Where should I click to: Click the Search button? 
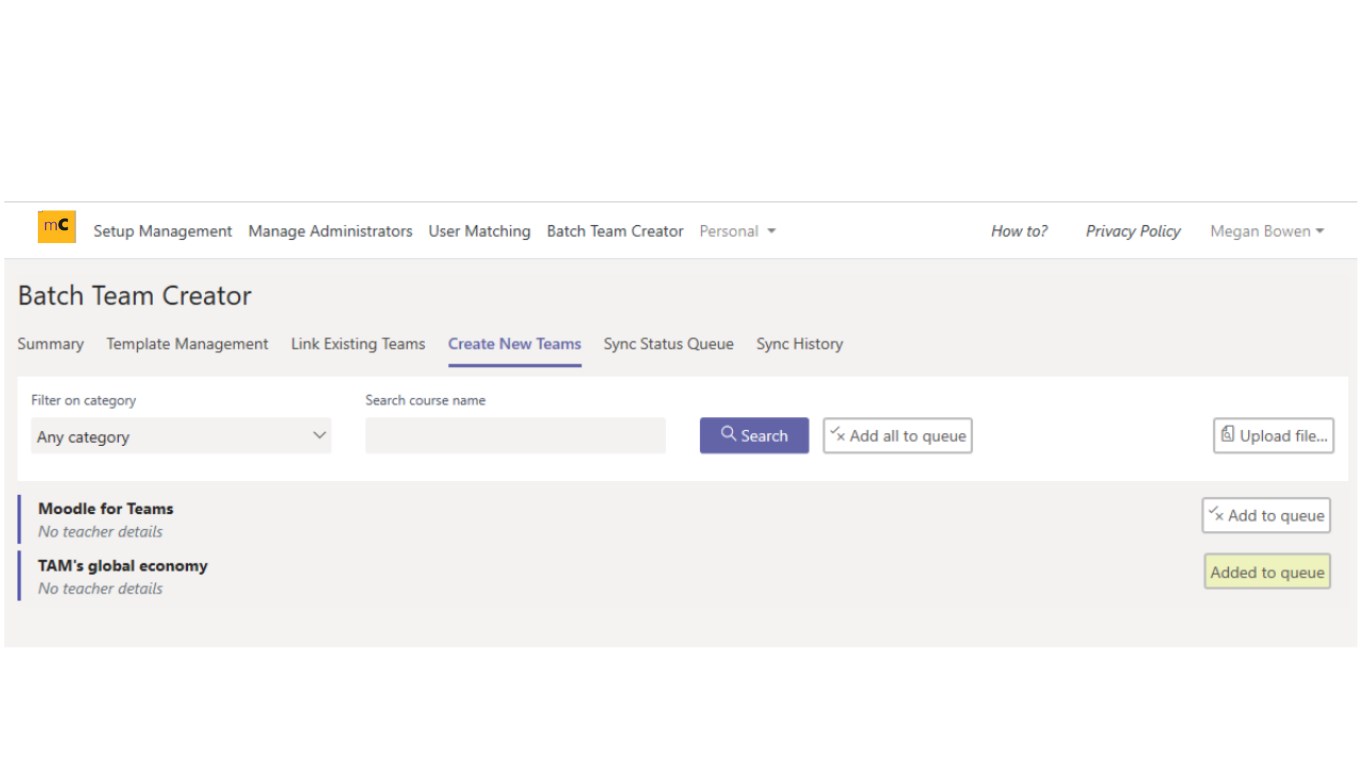754,436
